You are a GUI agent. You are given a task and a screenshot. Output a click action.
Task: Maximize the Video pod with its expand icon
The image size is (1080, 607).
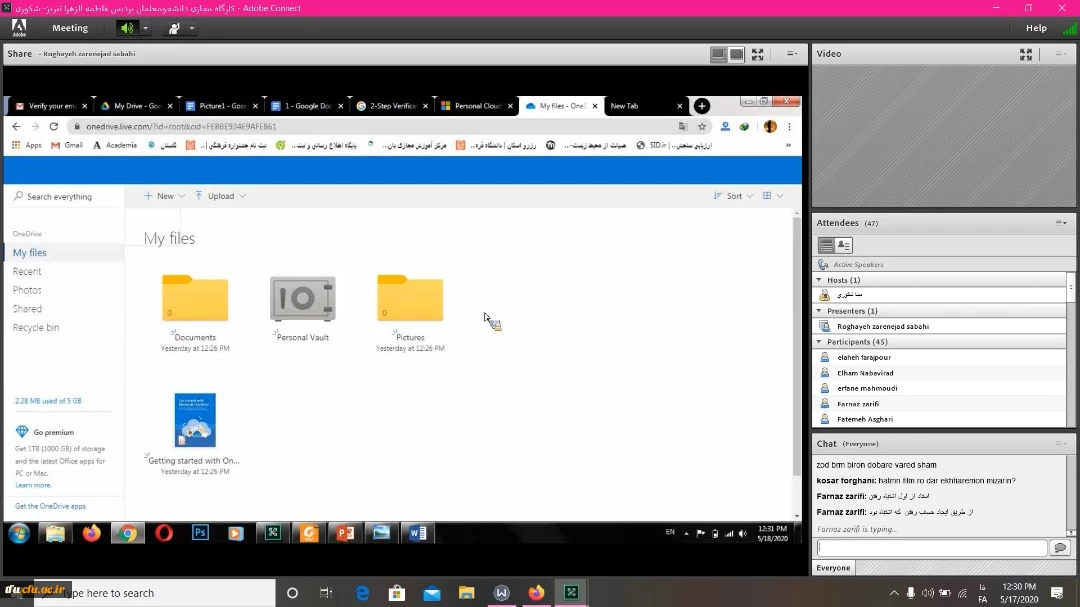pos(1025,54)
